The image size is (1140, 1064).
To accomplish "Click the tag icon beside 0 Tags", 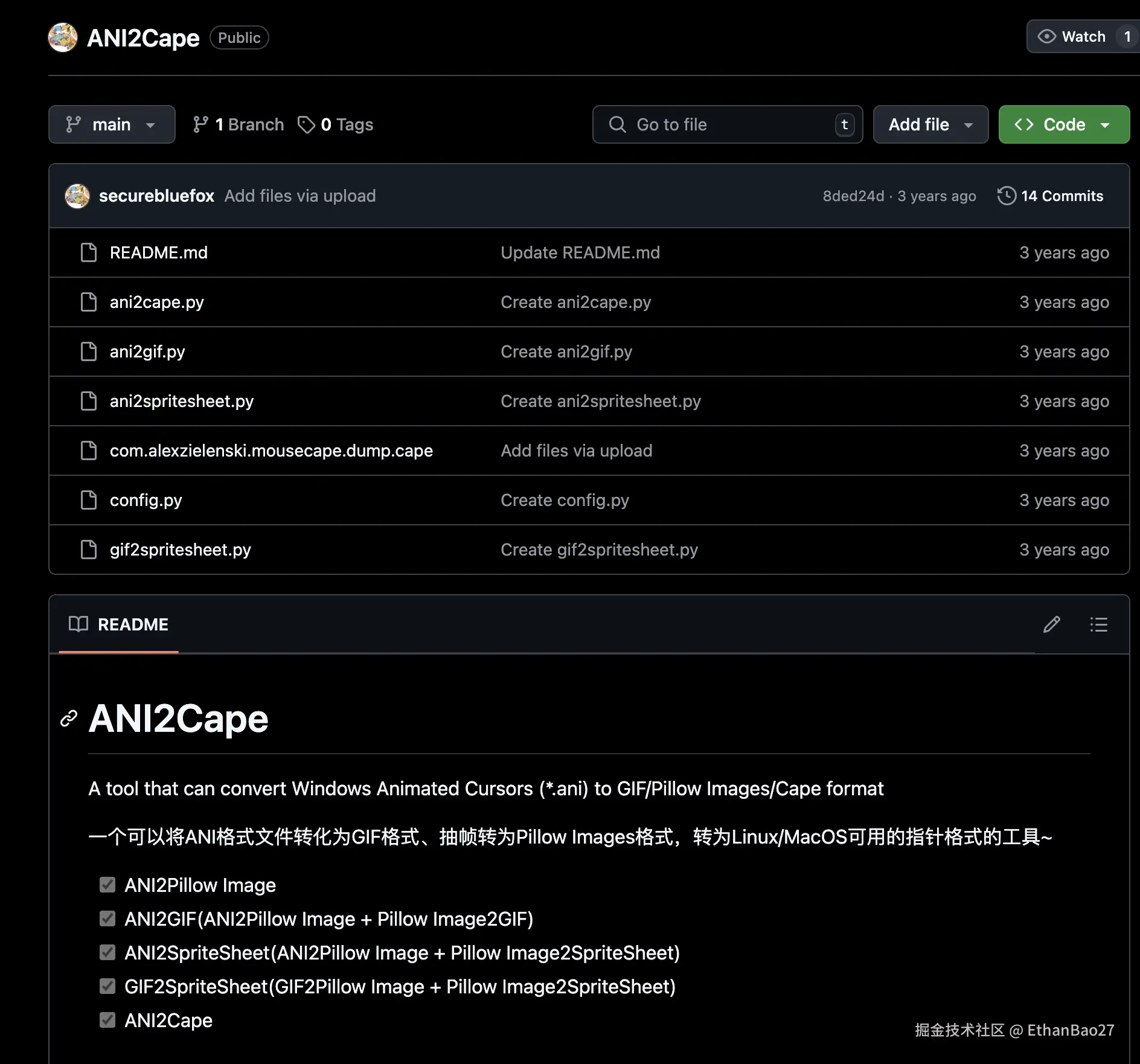I will 306,124.
